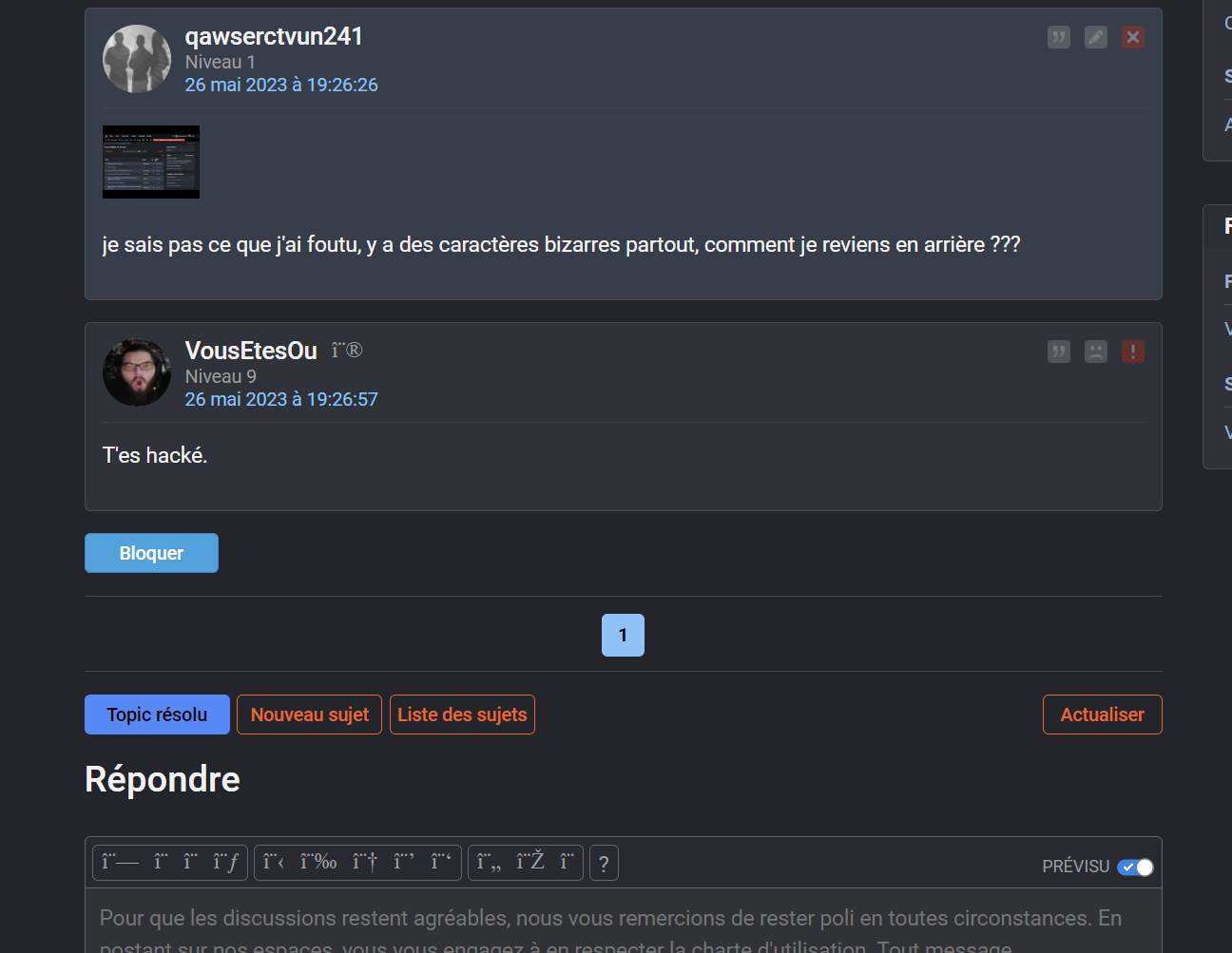Click qawserctvun241's avatar picture
1232x953 pixels.
pyautogui.click(x=137, y=59)
